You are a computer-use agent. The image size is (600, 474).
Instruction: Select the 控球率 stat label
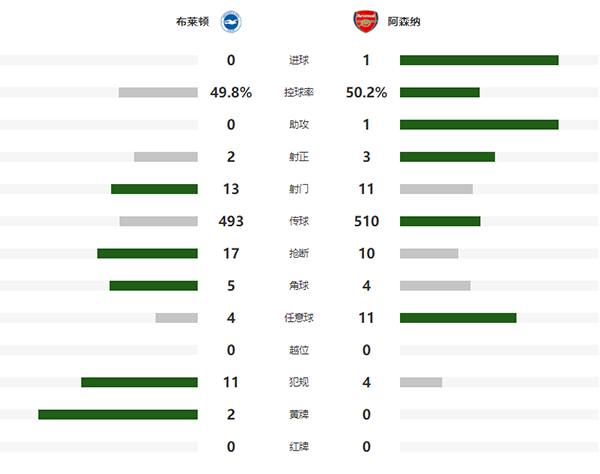tap(300, 93)
